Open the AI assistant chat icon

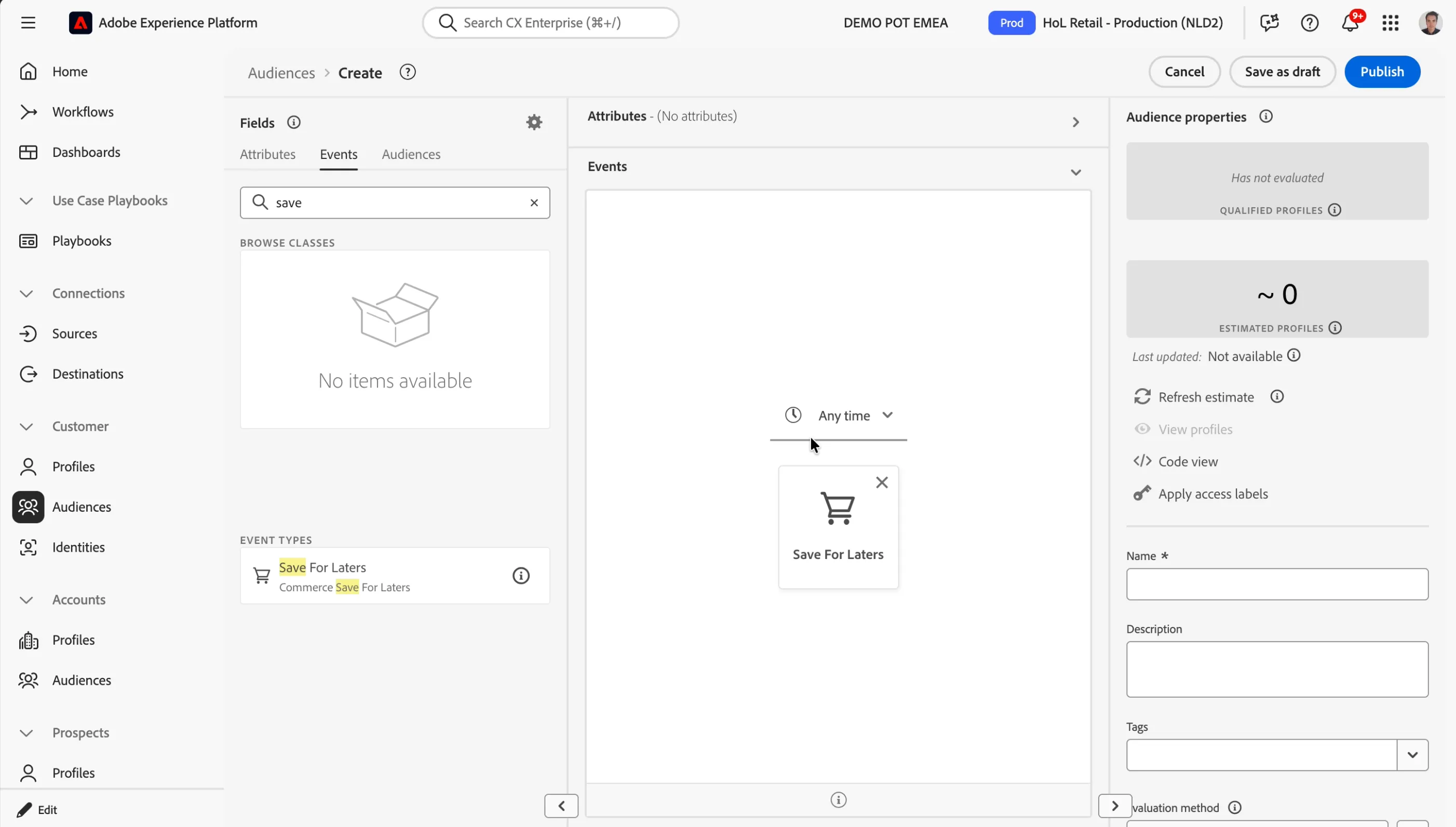pyautogui.click(x=1269, y=23)
